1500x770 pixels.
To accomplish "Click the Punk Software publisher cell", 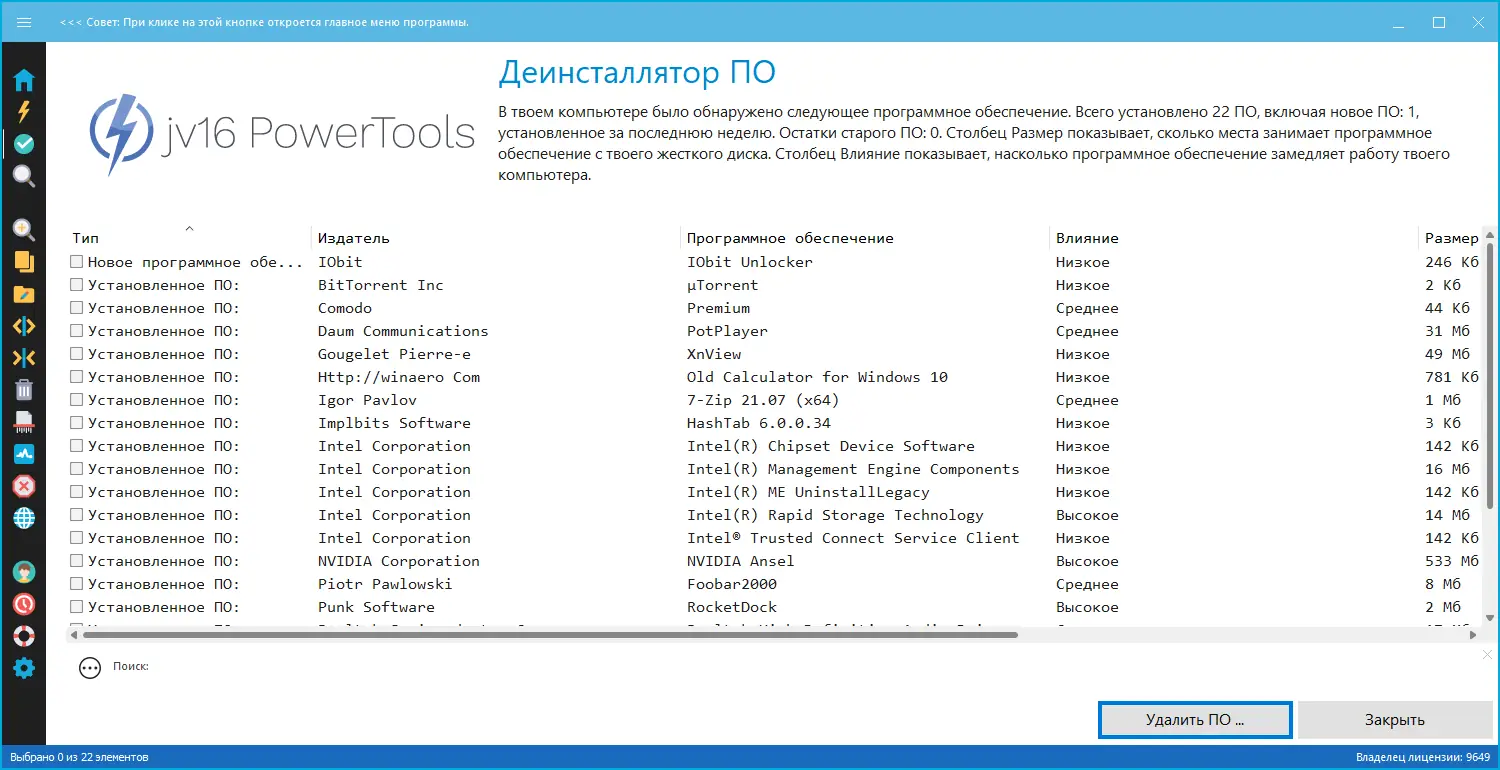I will click(x=376, y=607).
